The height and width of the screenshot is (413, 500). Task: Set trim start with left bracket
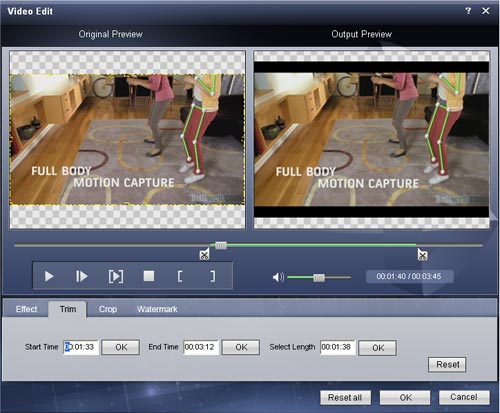(180, 276)
